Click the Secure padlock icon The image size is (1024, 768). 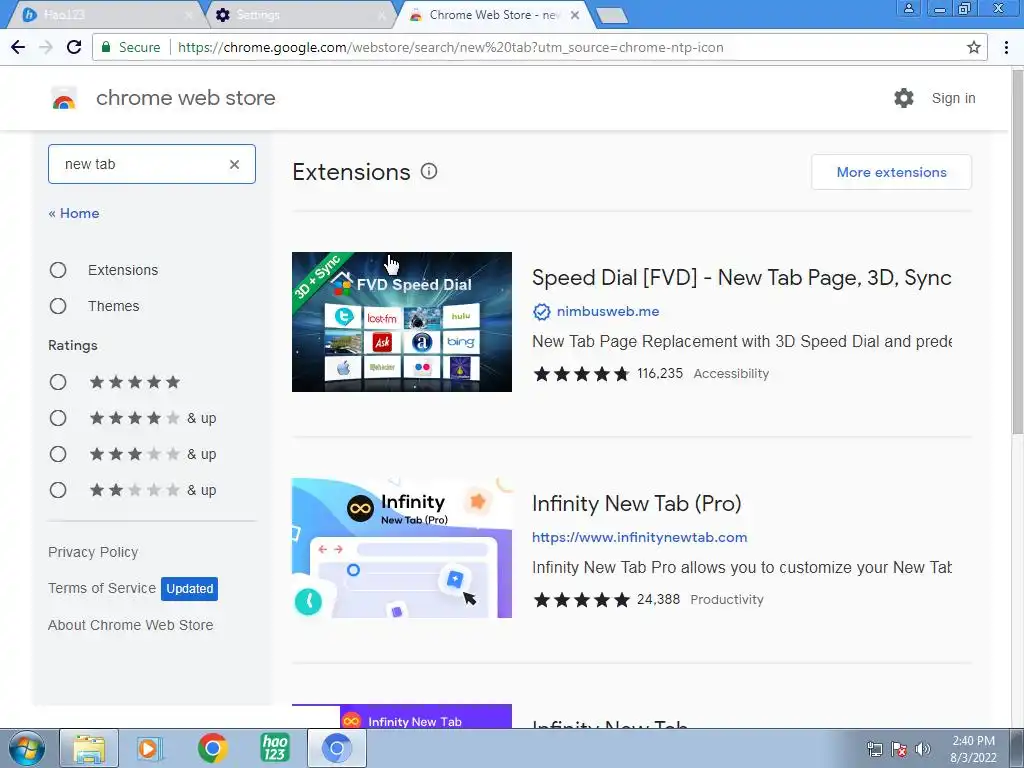[106, 47]
